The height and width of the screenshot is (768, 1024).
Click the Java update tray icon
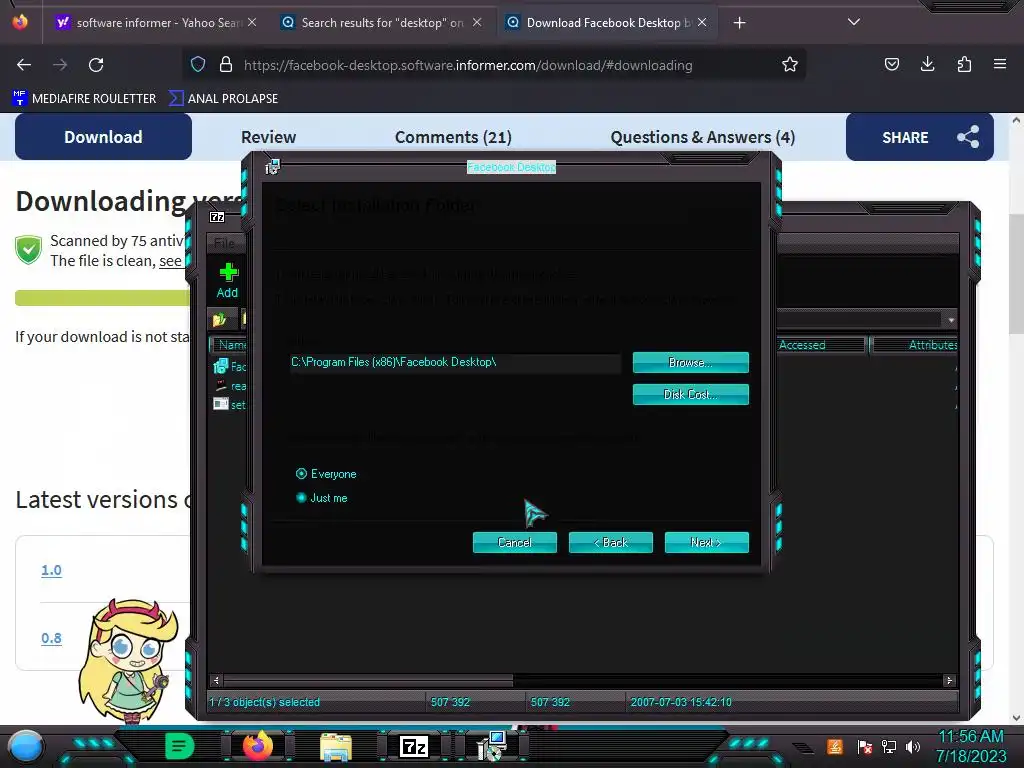point(835,746)
